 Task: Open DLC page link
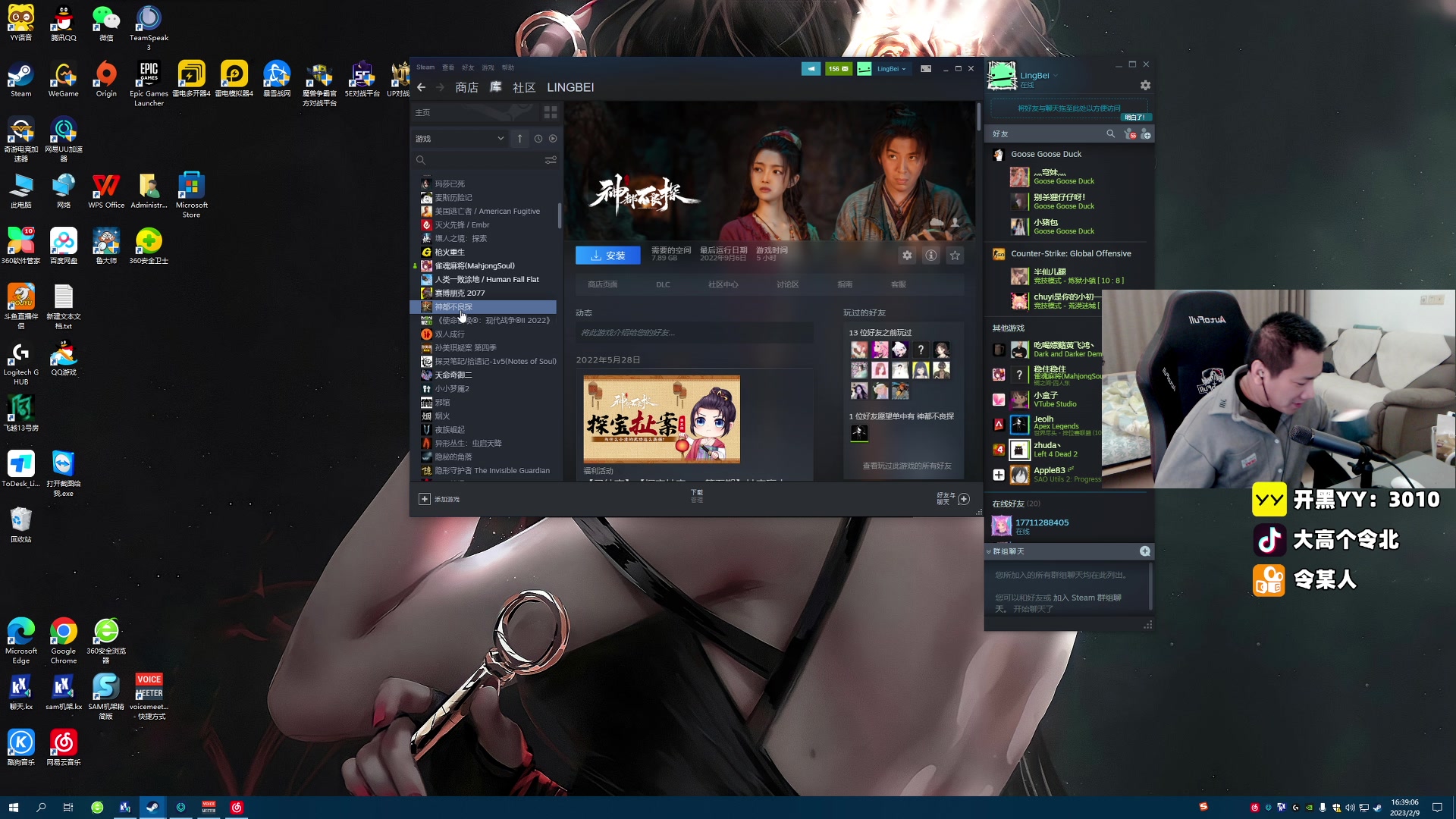[663, 284]
